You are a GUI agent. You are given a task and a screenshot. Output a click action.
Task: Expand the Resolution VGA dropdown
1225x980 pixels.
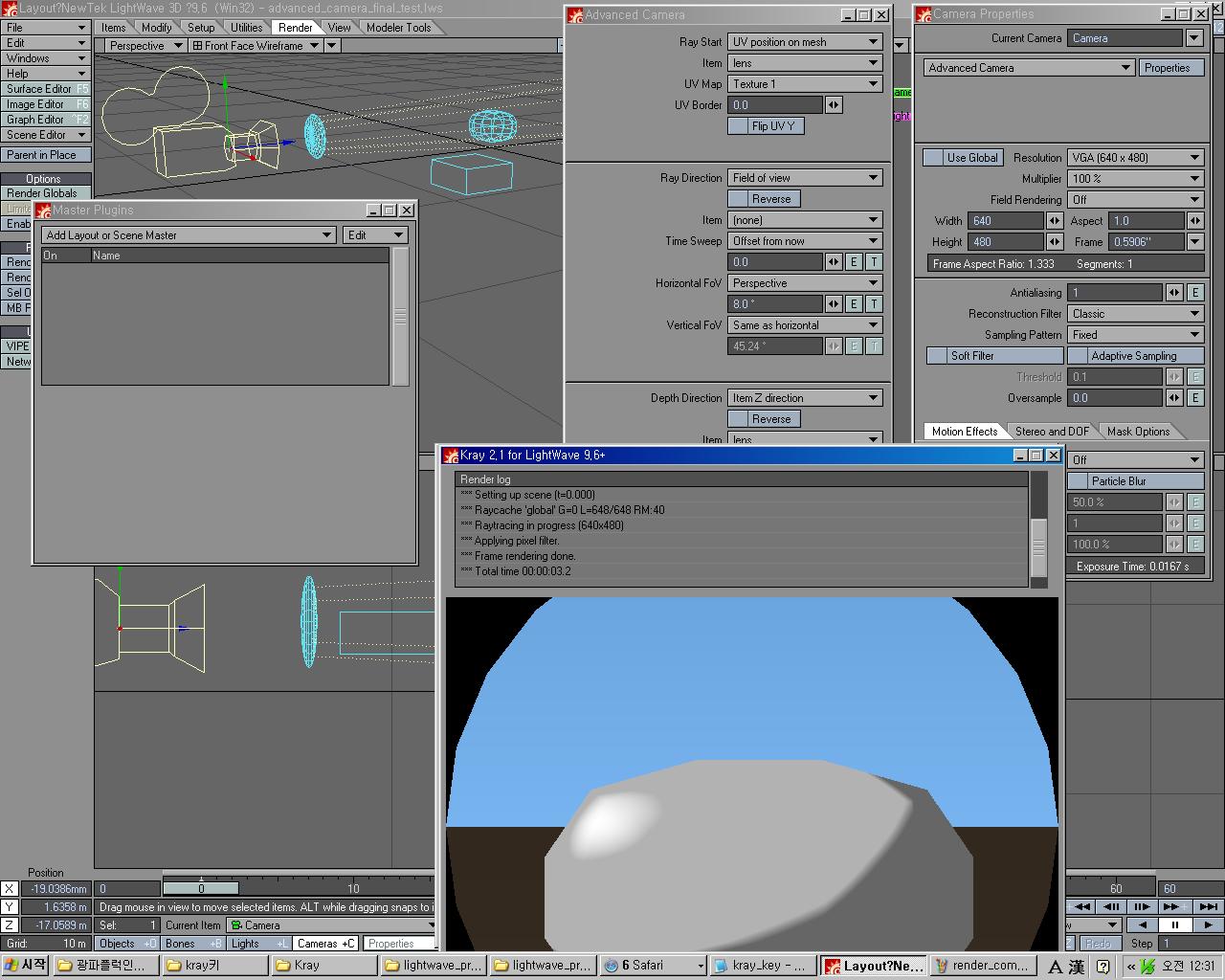pyautogui.click(x=1135, y=158)
